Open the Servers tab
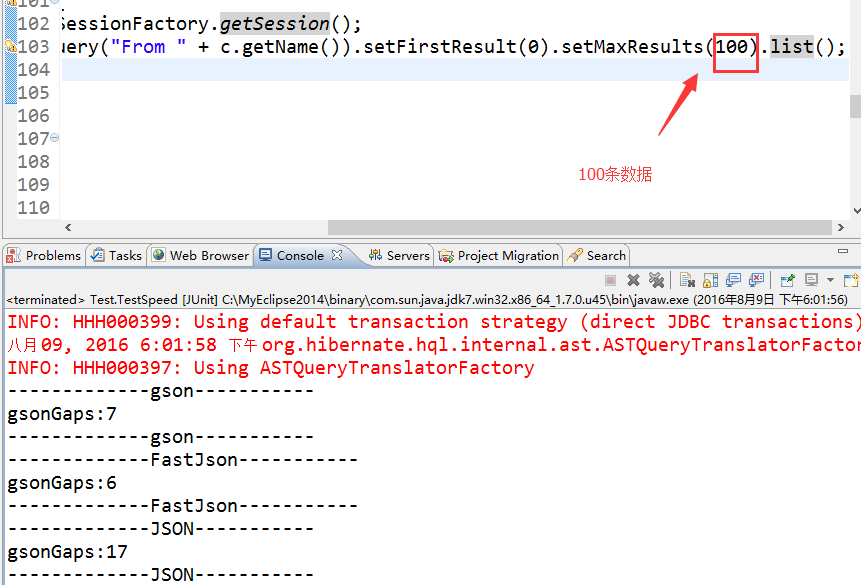861x585 pixels. pyautogui.click(x=399, y=255)
